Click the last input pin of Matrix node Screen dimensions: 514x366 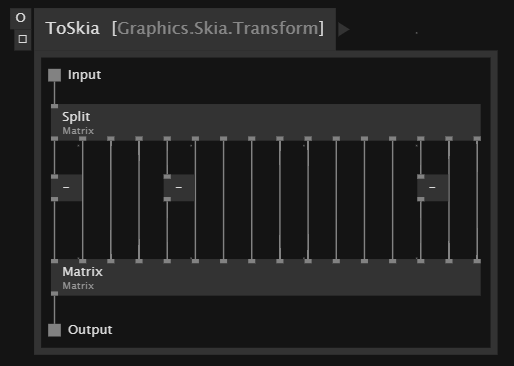[477, 261]
